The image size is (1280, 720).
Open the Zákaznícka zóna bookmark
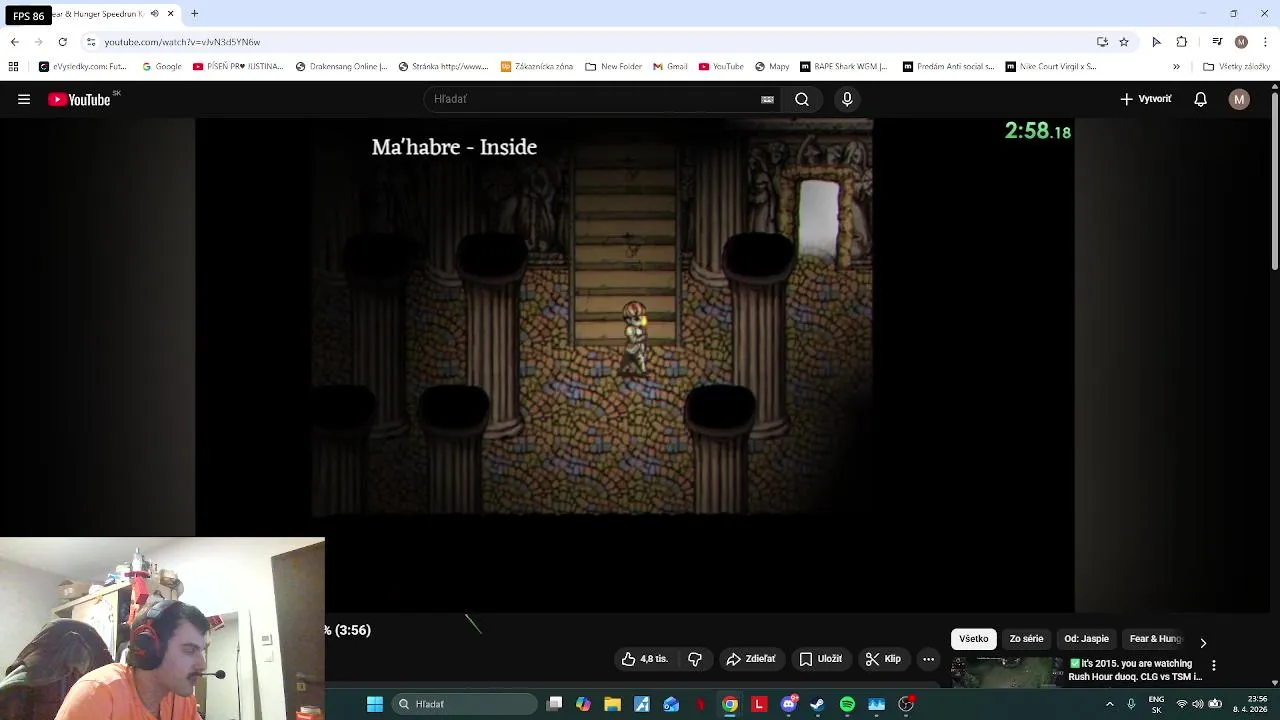tap(537, 67)
